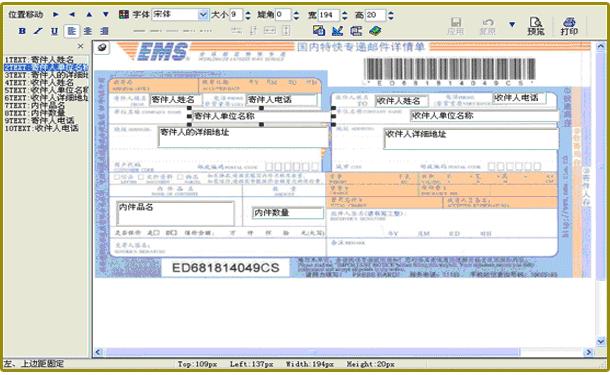Select list item 10TEXT:收件人电话
The image size is (610, 375).
click(42, 128)
